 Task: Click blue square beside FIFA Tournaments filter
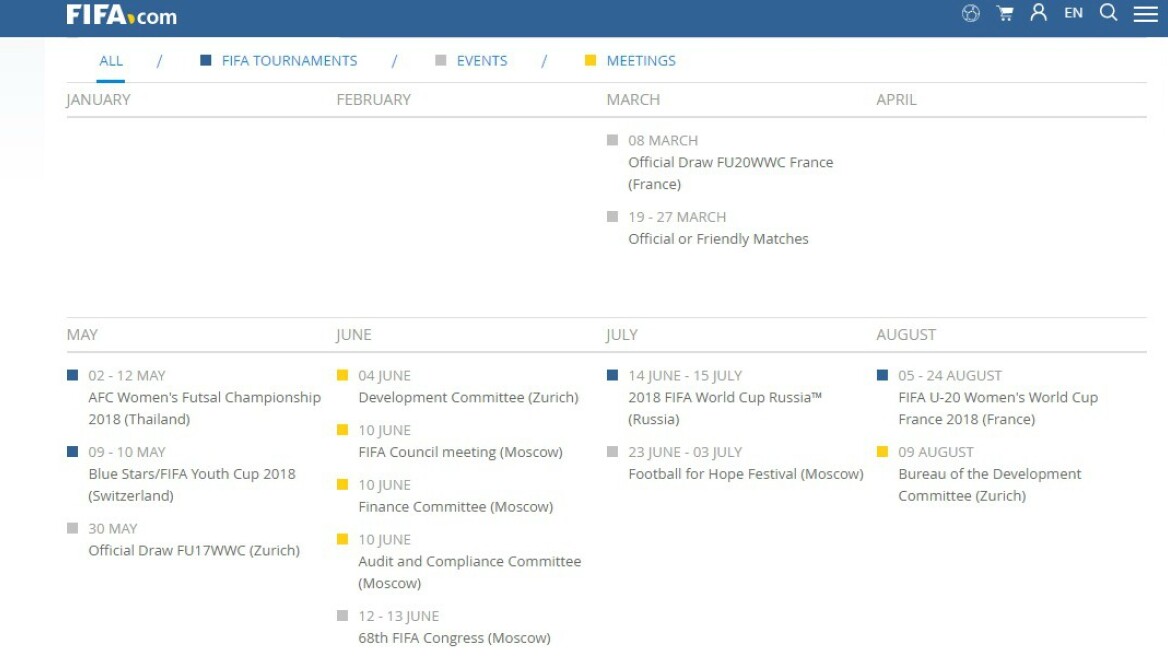pyautogui.click(x=206, y=61)
